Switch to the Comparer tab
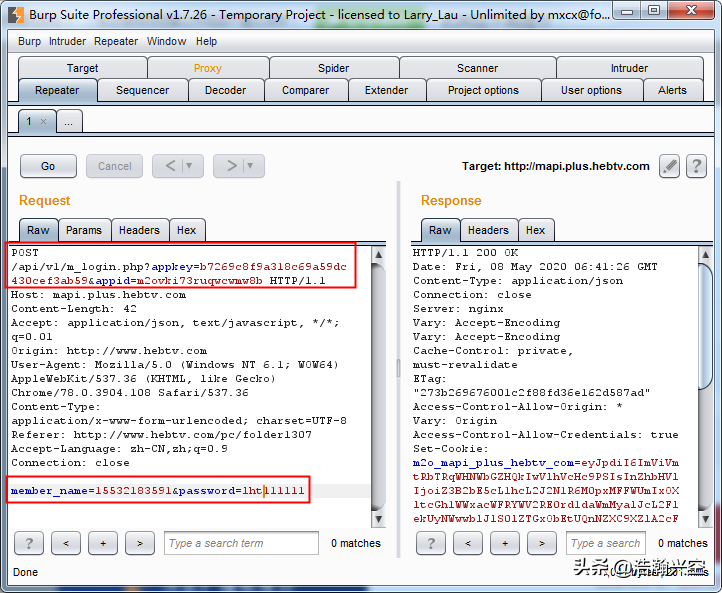Viewport: 722px width, 593px height. click(306, 90)
